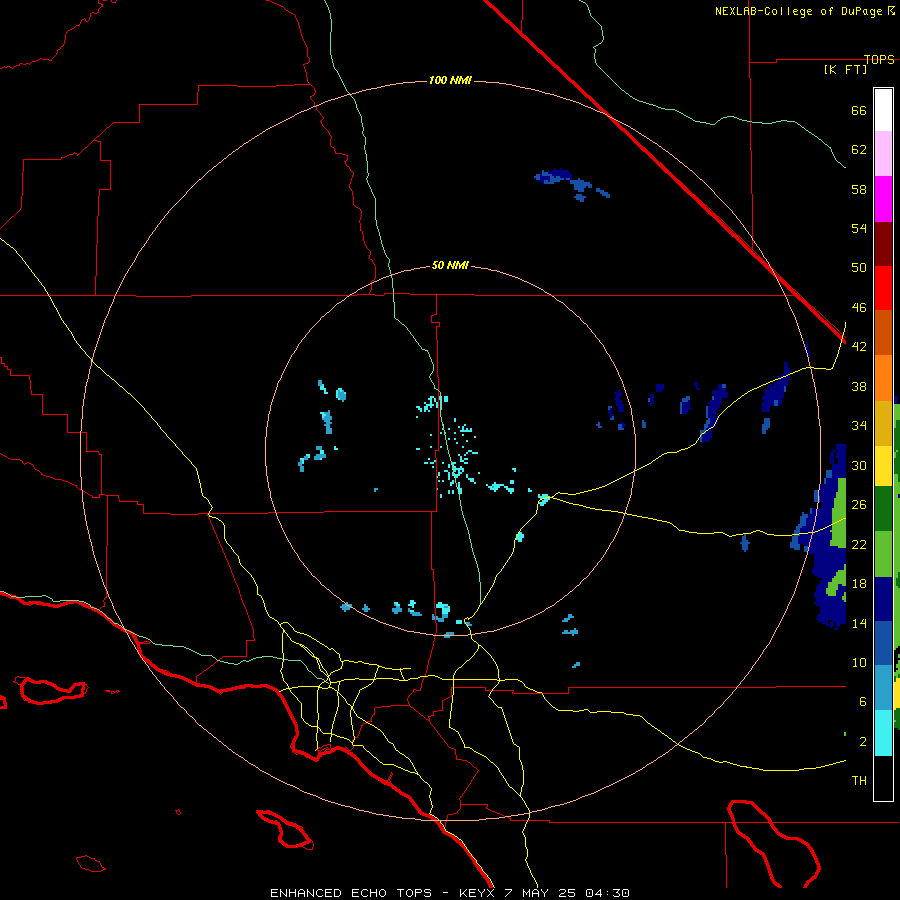Click the 50 value on the legend scale
This screenshot has height=900, width=900.
point(859,268)
